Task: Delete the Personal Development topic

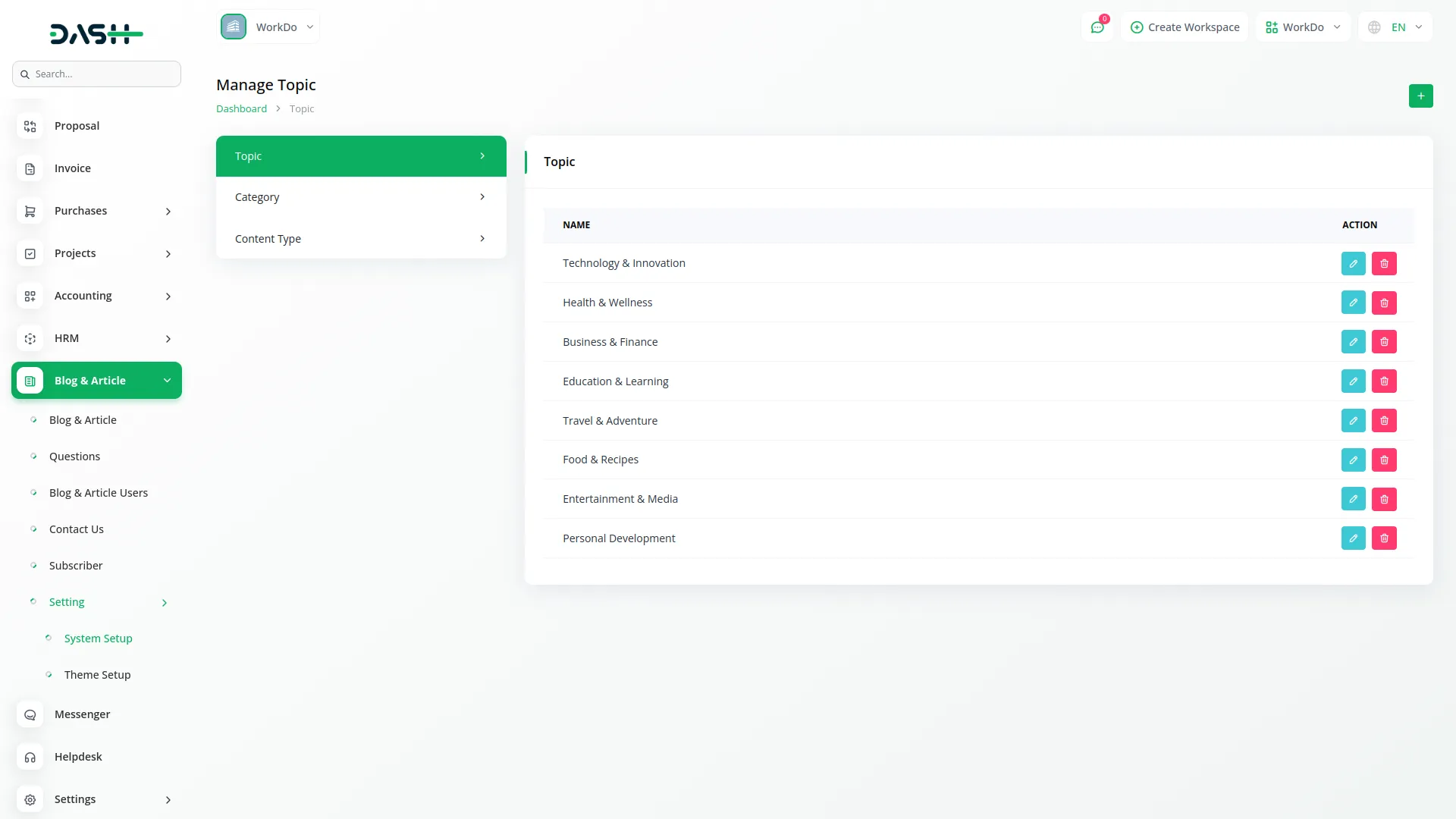Action: point(1384,538)
